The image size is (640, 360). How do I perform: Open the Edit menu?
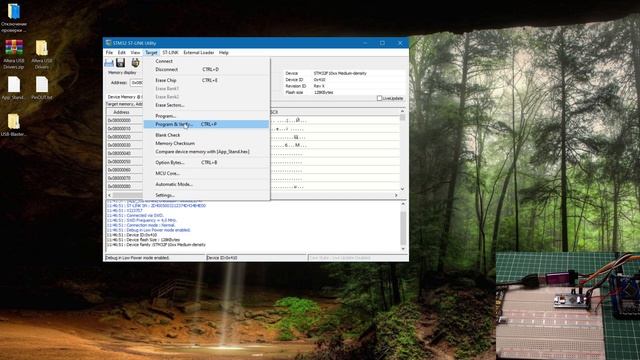(122, 53)
